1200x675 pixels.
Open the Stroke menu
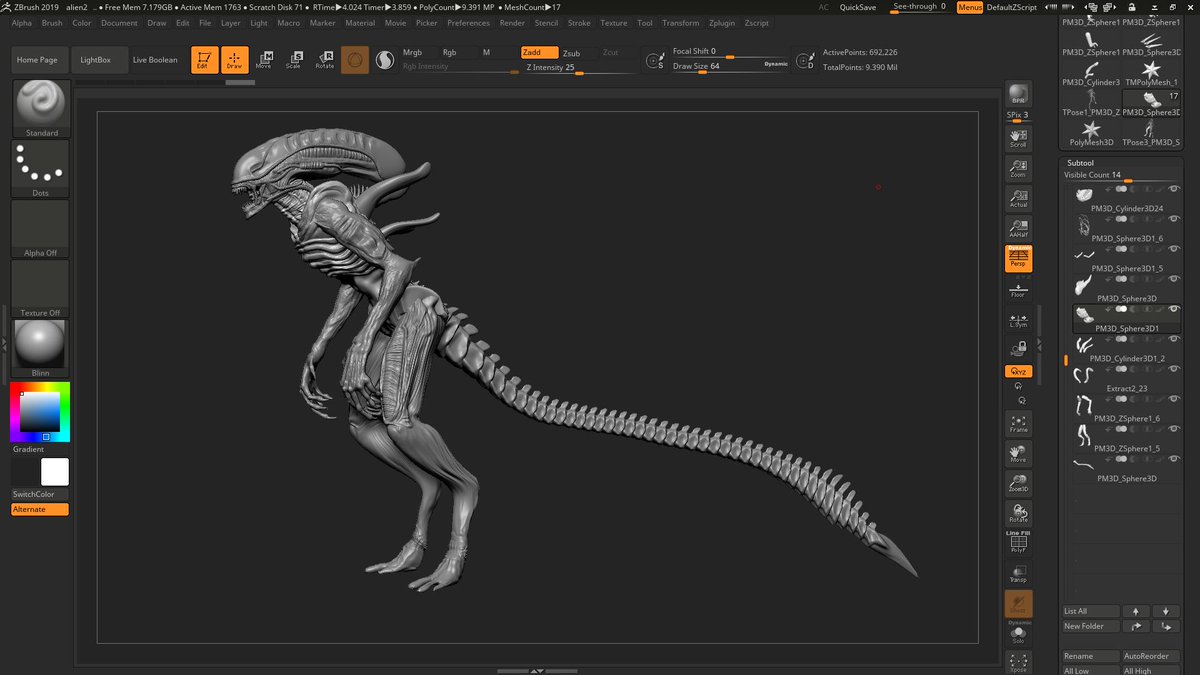[579, 22]
